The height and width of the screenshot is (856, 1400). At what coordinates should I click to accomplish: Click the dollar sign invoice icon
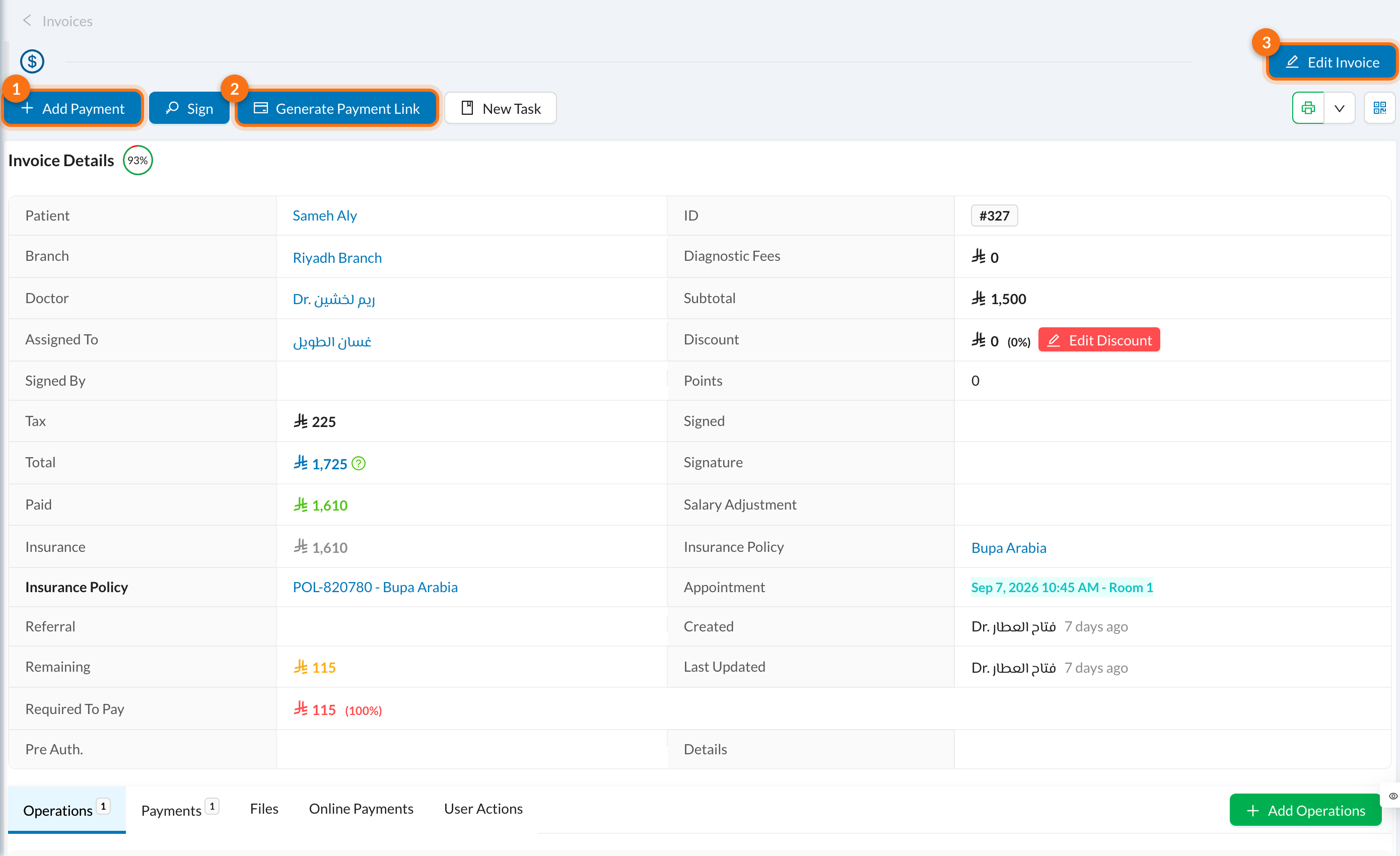point(32,61)
